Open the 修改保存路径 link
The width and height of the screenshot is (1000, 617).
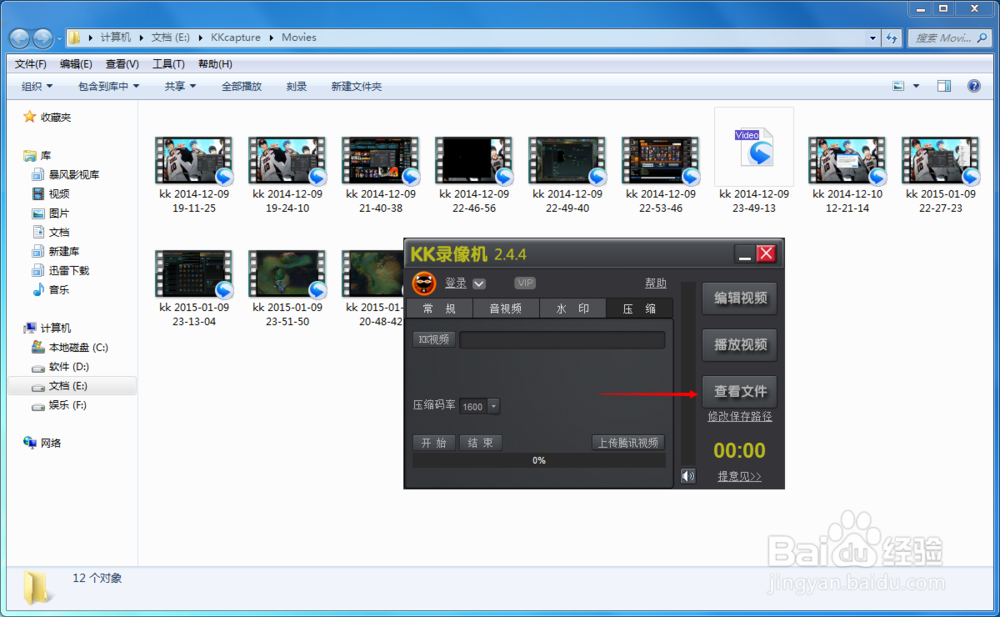(x=740, y=417)
